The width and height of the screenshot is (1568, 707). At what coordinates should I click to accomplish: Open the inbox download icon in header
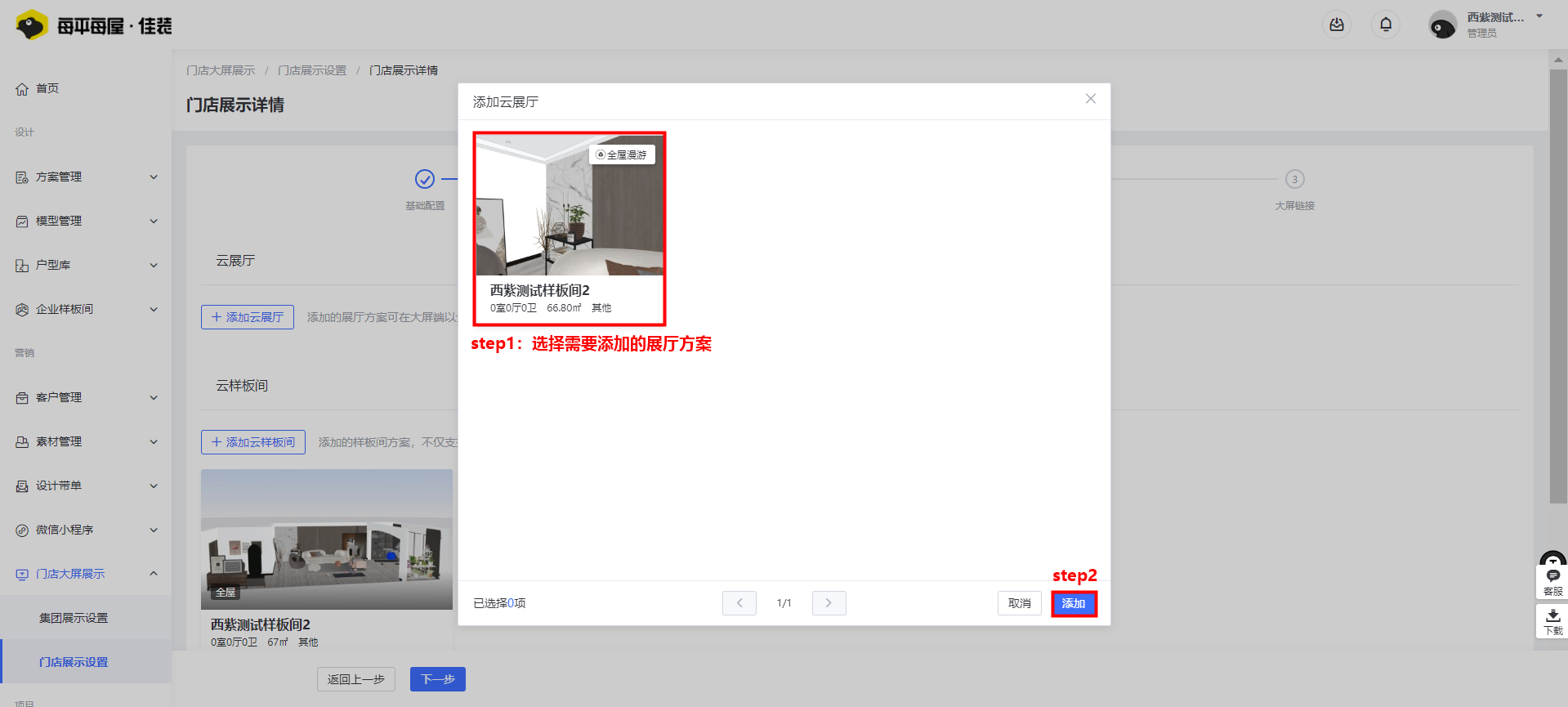pyautogui.click(x=1337, y=25)
